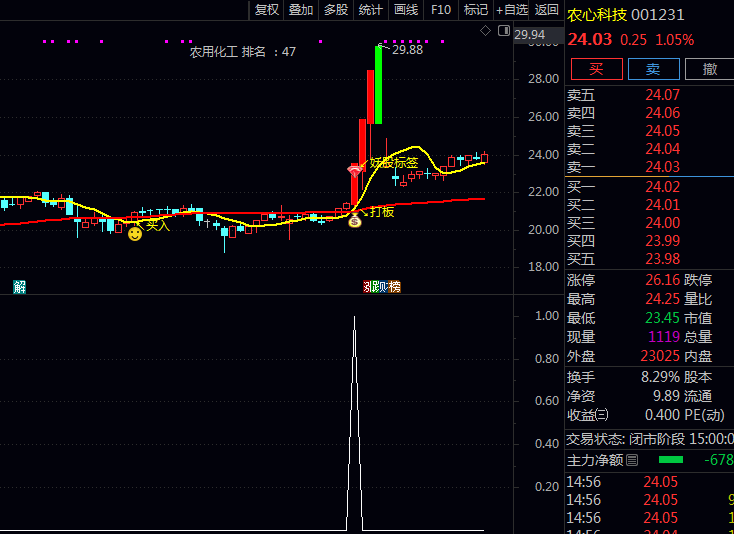Open the 统计 statistics tool
The width and height of the screenshot is (734, 534).
point(371,10)
